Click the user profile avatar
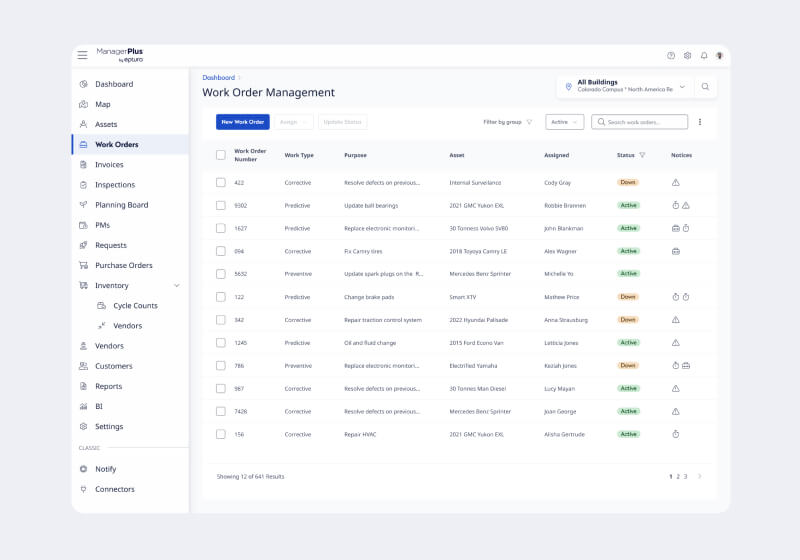 720,56
